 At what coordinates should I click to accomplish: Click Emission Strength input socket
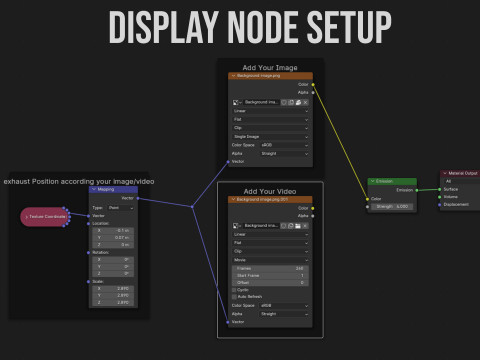click(368, 207)
